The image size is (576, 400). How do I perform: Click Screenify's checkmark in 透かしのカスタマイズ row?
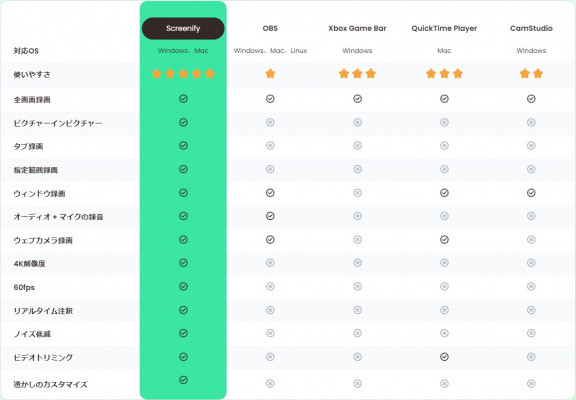[183, 380]
